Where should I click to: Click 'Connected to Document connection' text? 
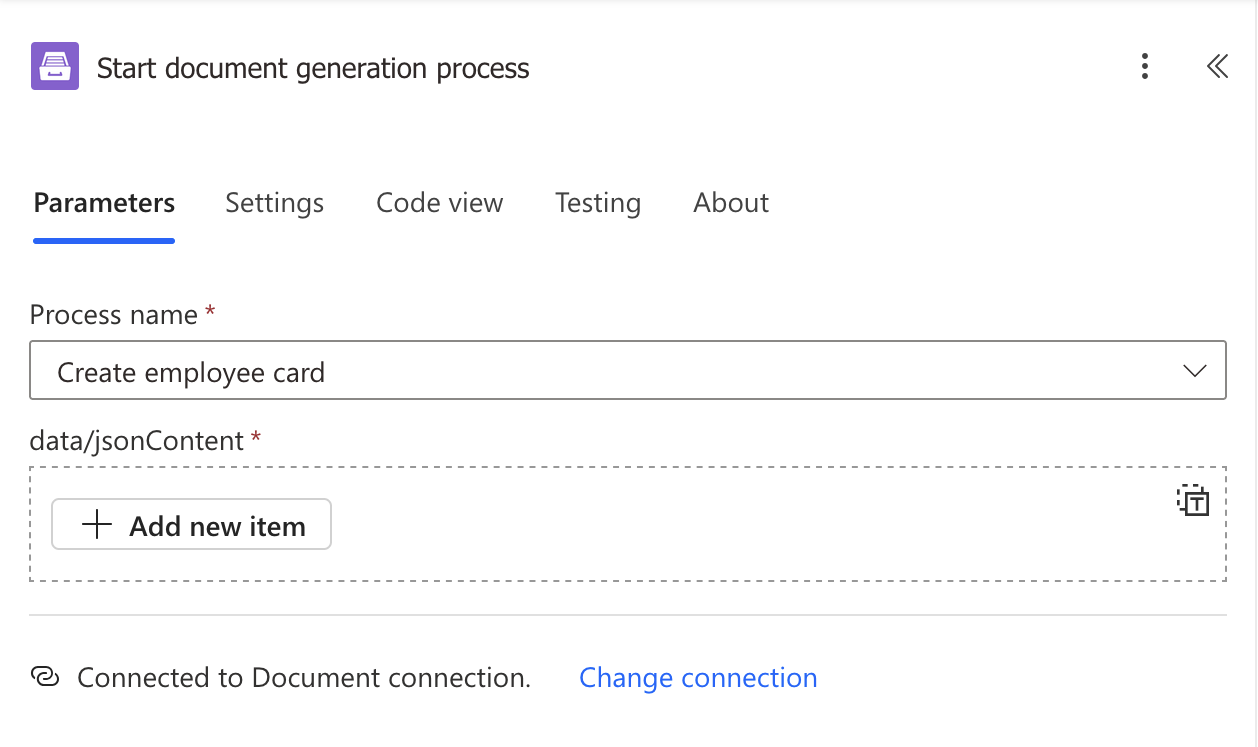[x=303, y=677]
